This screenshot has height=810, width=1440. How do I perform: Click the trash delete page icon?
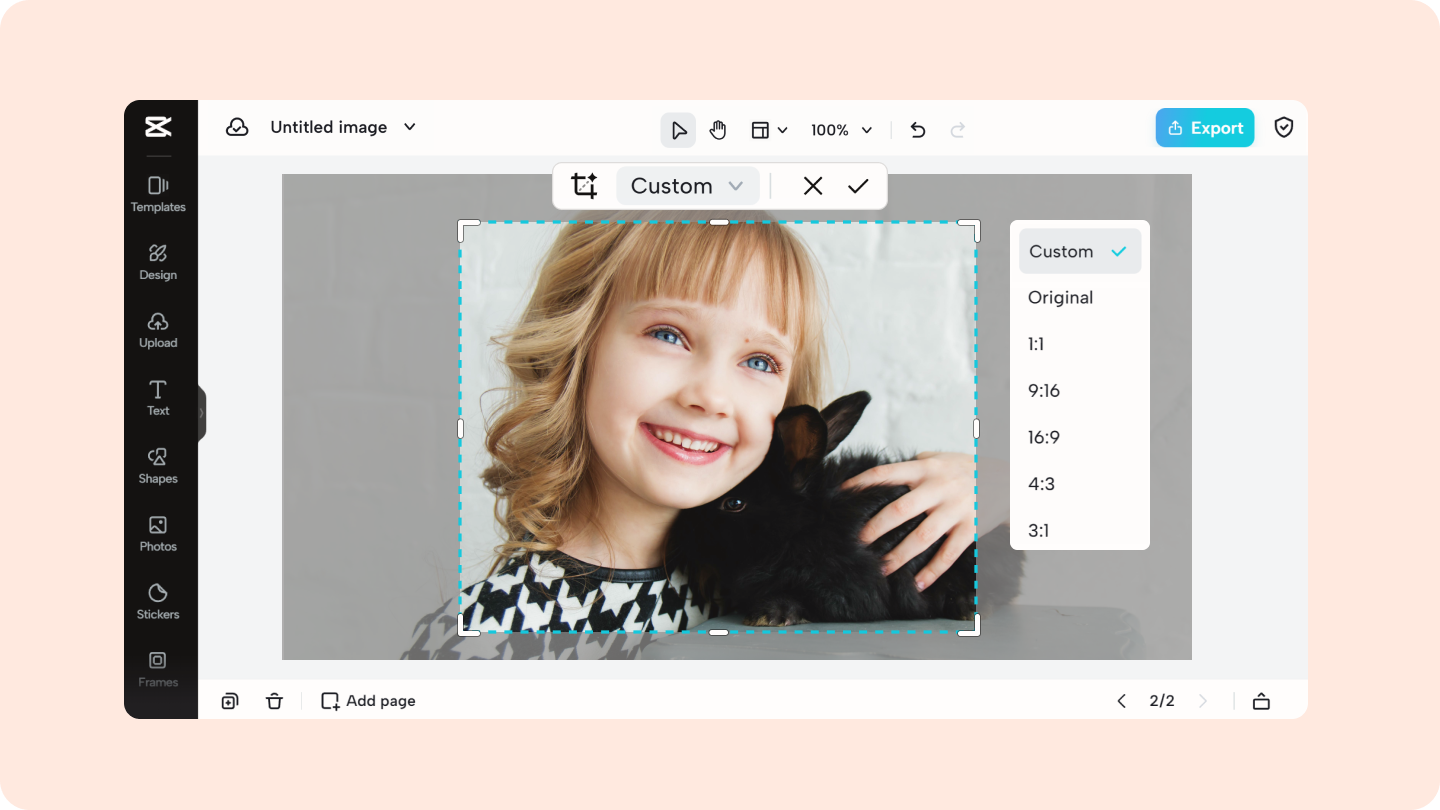pos(274,701)
